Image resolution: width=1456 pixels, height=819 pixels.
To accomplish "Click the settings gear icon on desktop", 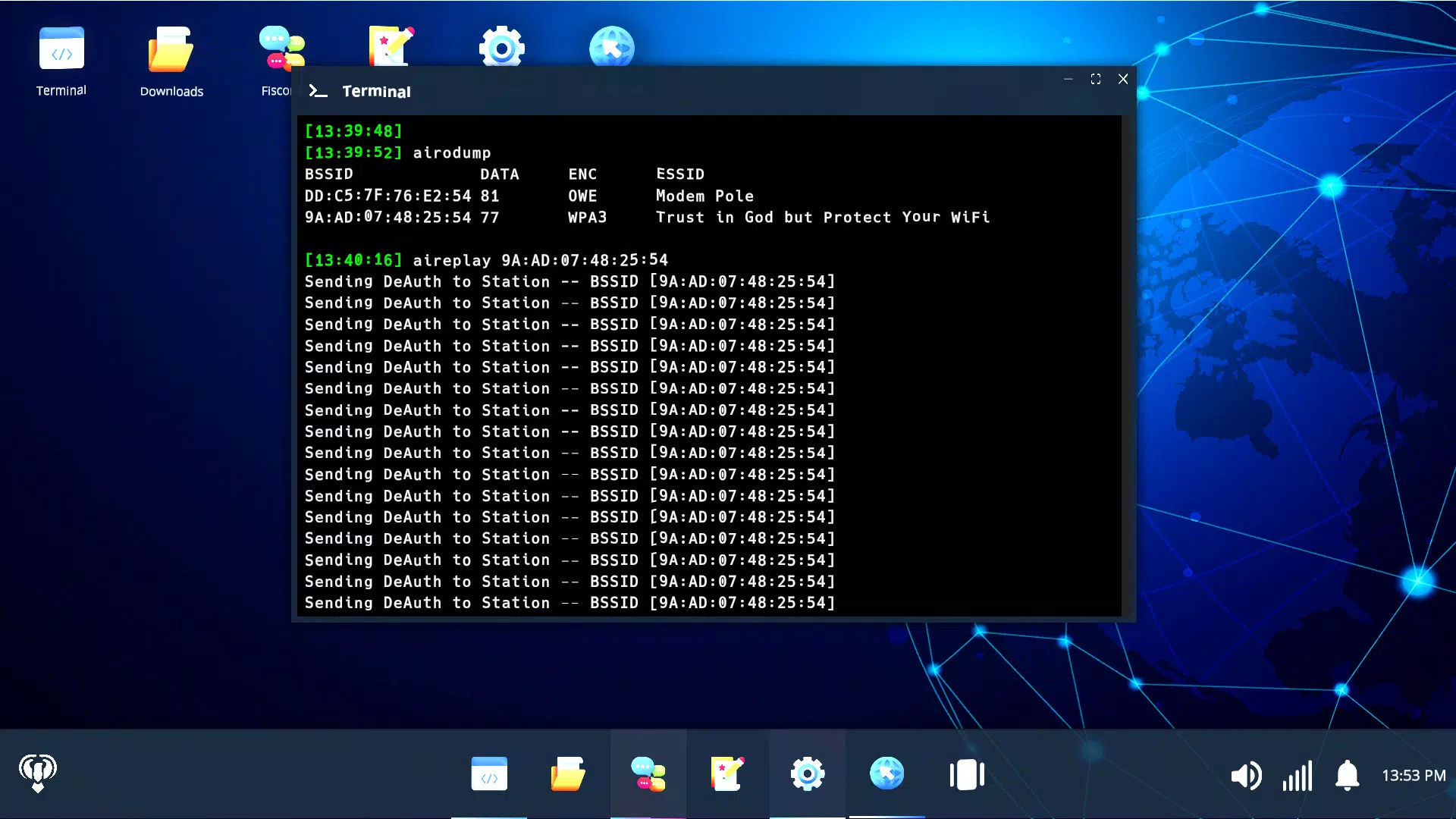I will click(x=502, y=46).
